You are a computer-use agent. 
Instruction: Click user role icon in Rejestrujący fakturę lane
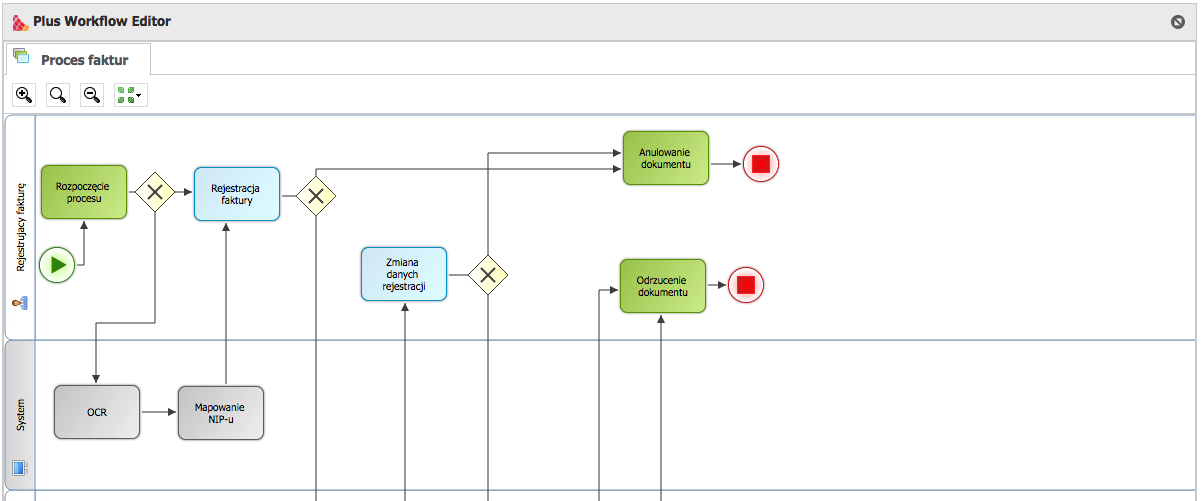[20, 302]
